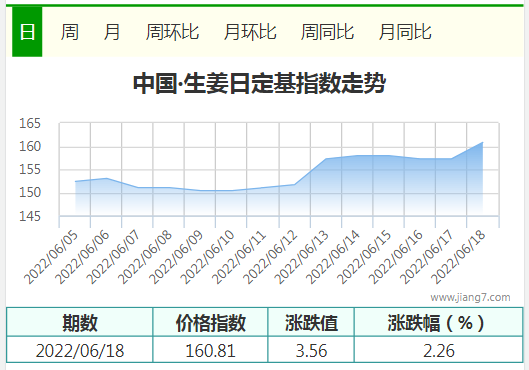Click the x-axis label 2022/06/10
529x370 pixels.
[207, 257]
